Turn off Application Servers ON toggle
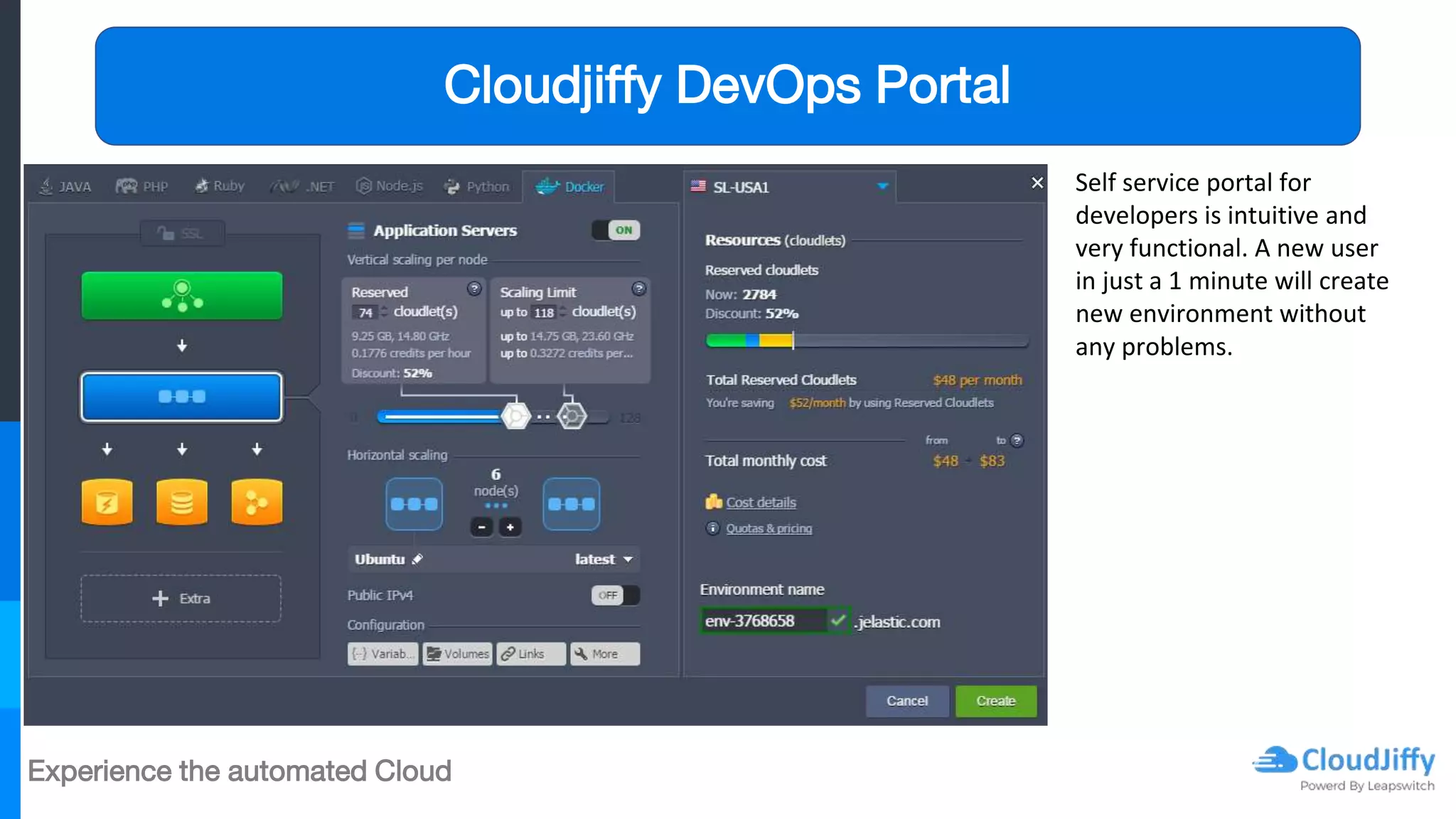This screenshot has height=819, width=1456. tap(616, 230)
